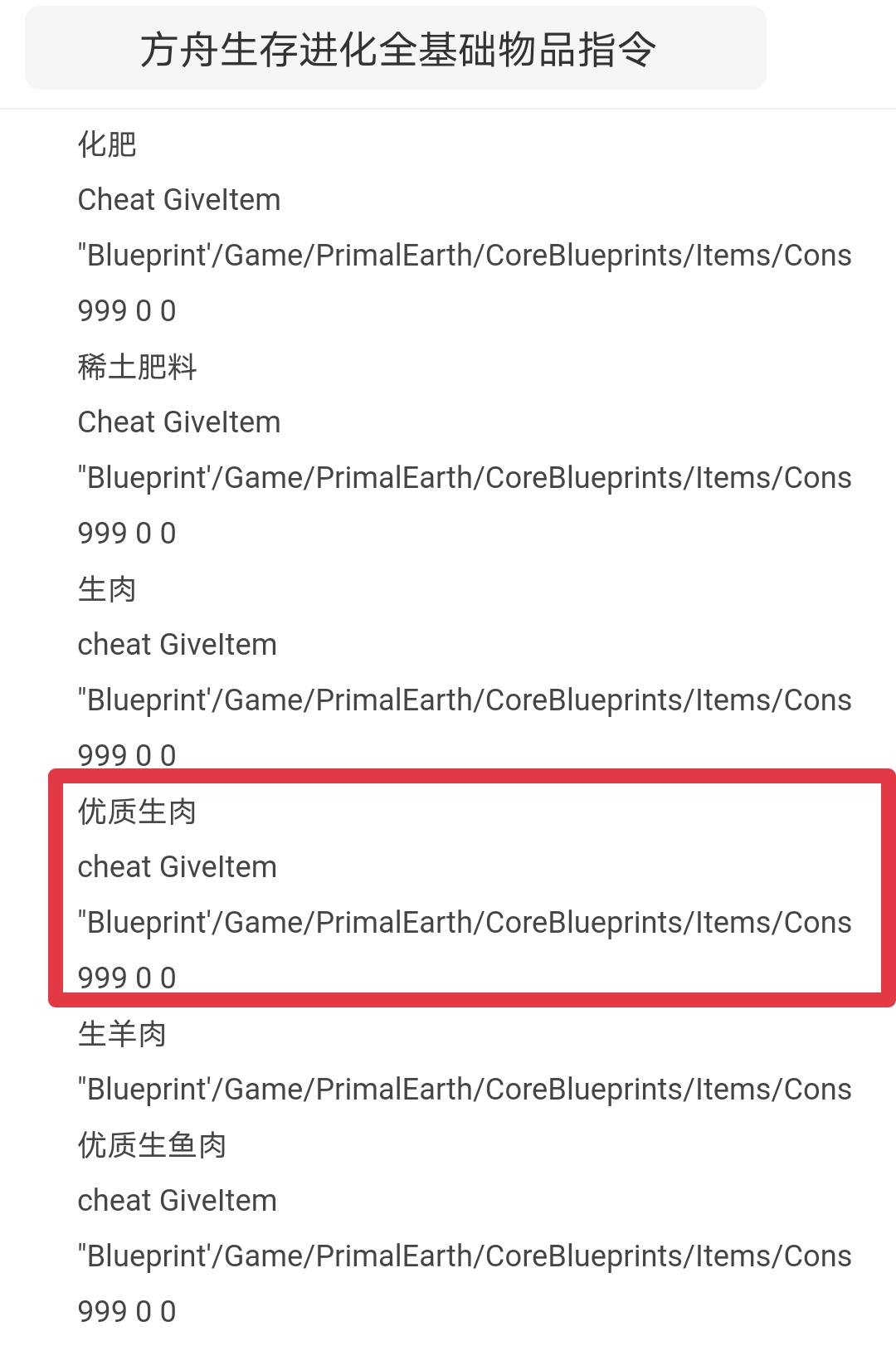Click the Blueprint path for 优质生鱼肉
This screenshot has width=896, height=1346.
[x=465, y=1256]
